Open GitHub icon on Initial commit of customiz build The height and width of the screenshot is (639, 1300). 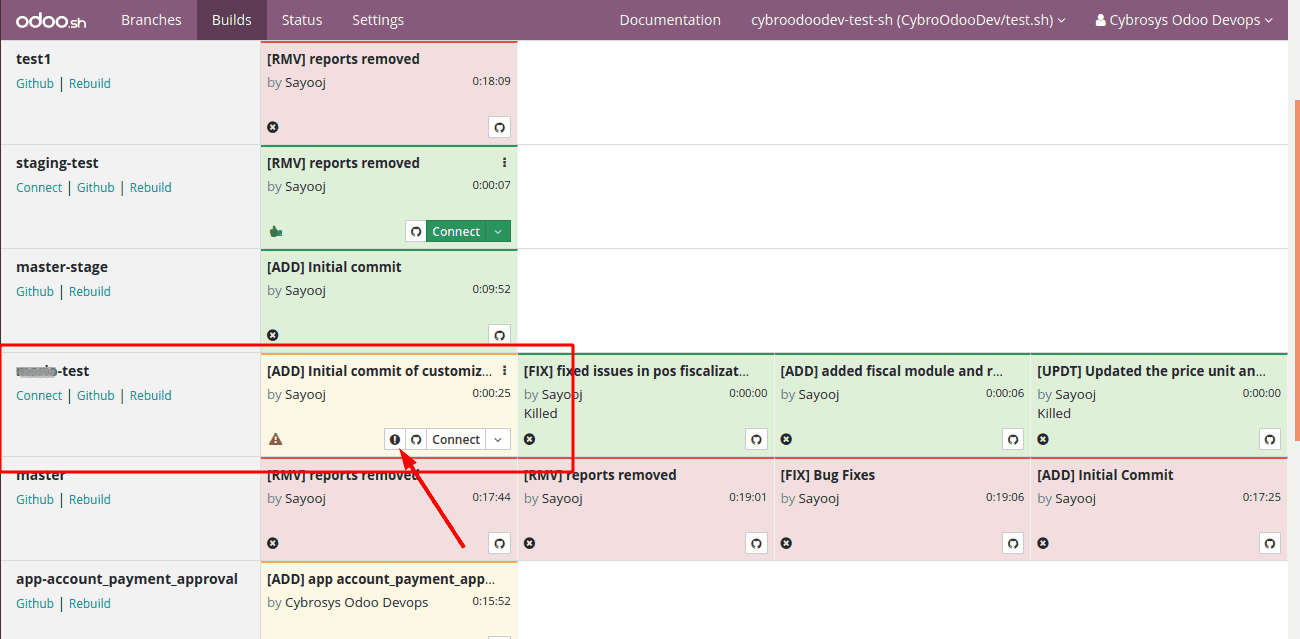coord(416,439)
